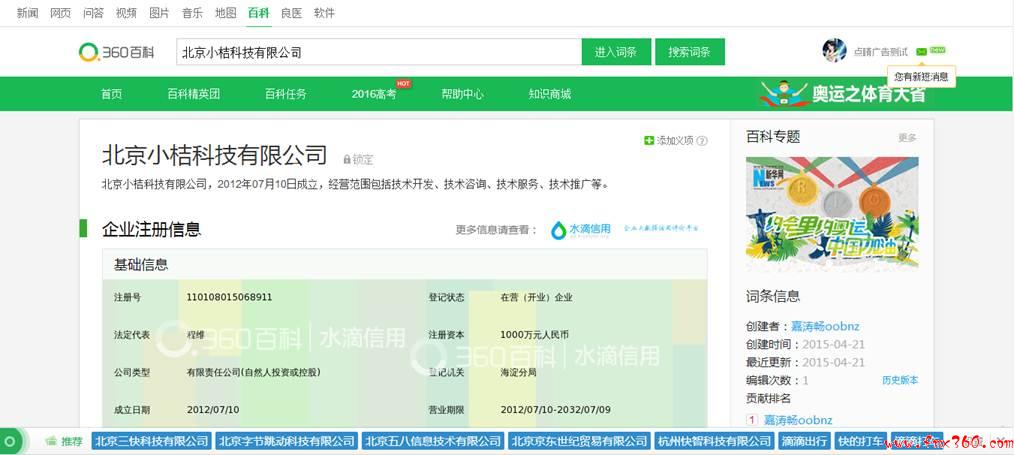The height and width of the screenshot is (455, 1014).
Task: Switch to the 音乐 tab
Action: coord(192,13)
